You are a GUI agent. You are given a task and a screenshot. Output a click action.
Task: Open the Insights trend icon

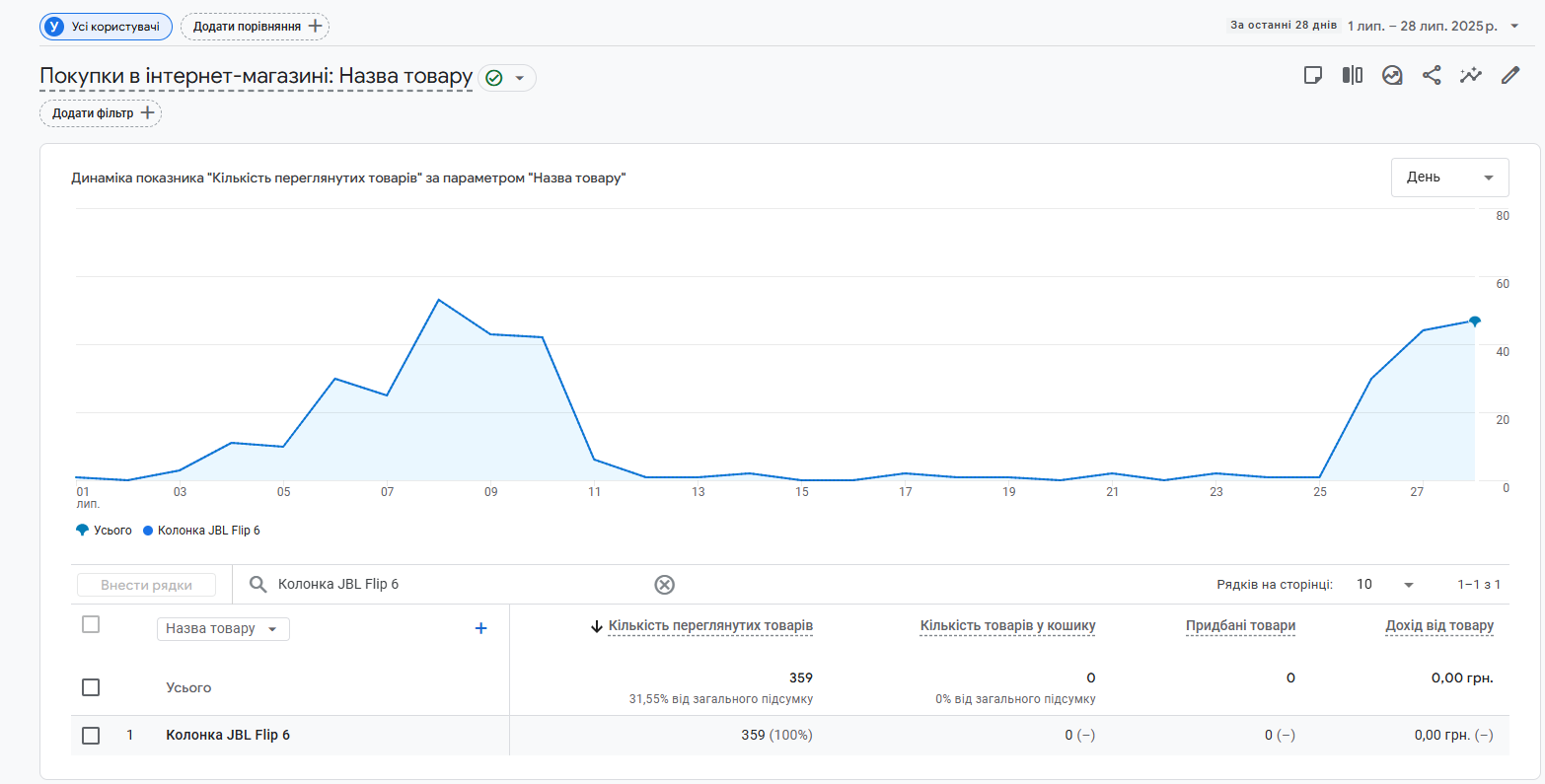click(x=1392, y=75)
